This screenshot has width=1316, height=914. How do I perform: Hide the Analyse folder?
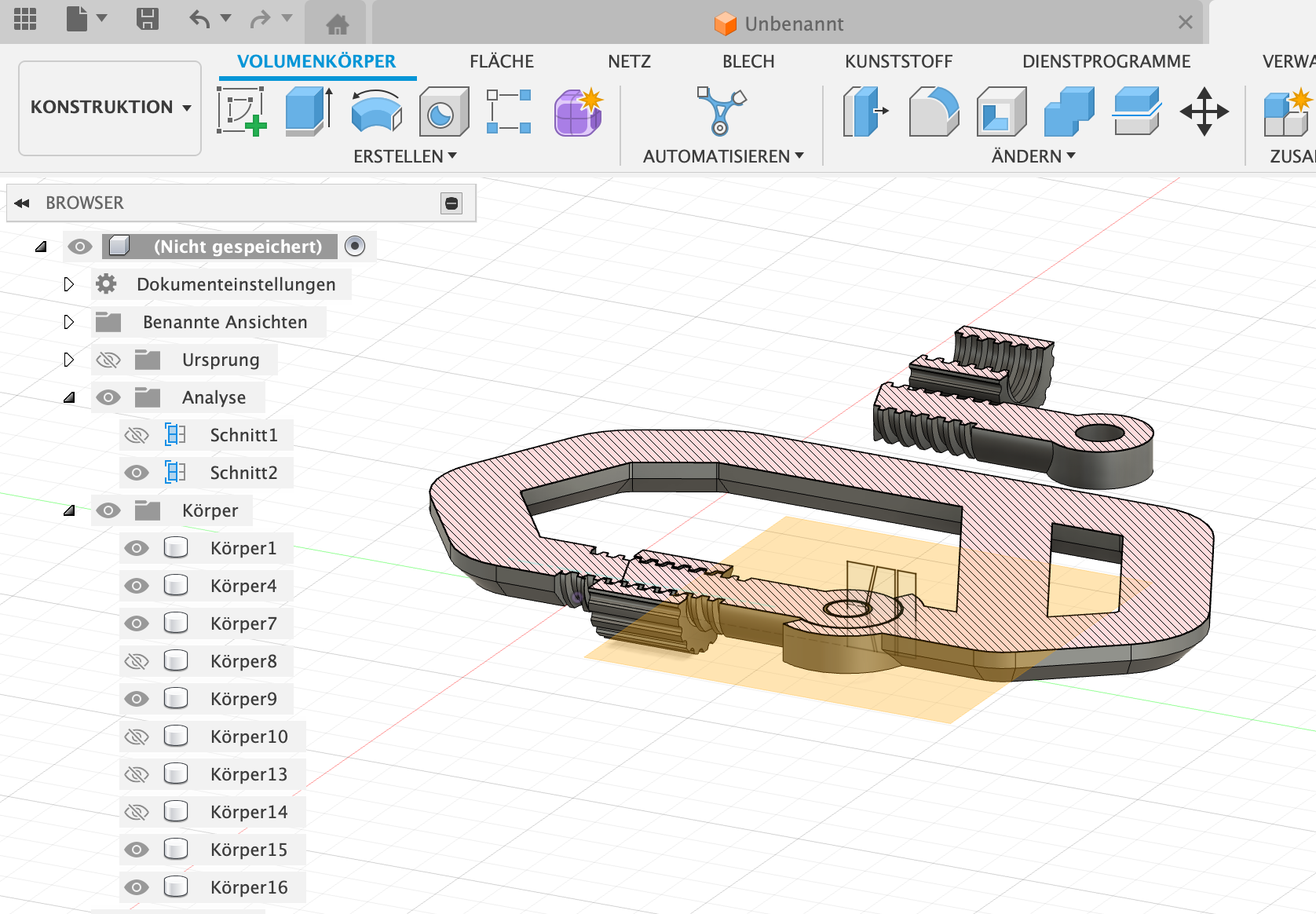(108, 397)
